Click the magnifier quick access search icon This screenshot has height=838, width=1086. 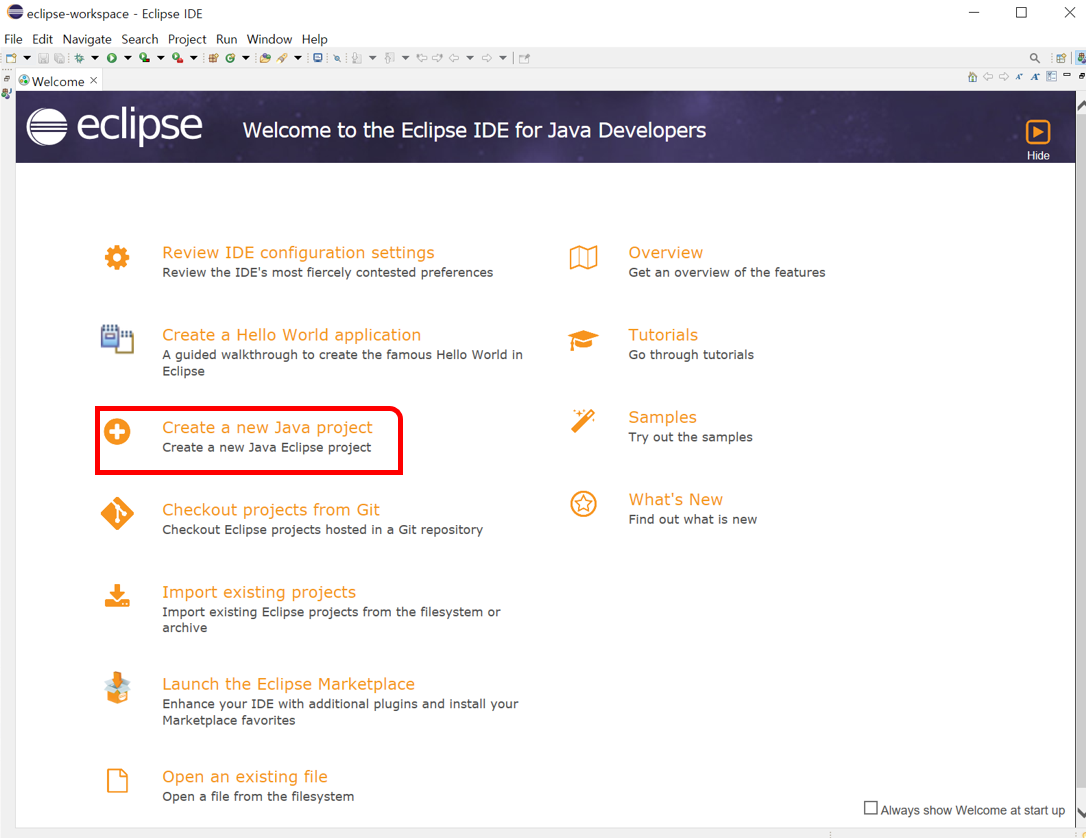tap(1035, 58)
